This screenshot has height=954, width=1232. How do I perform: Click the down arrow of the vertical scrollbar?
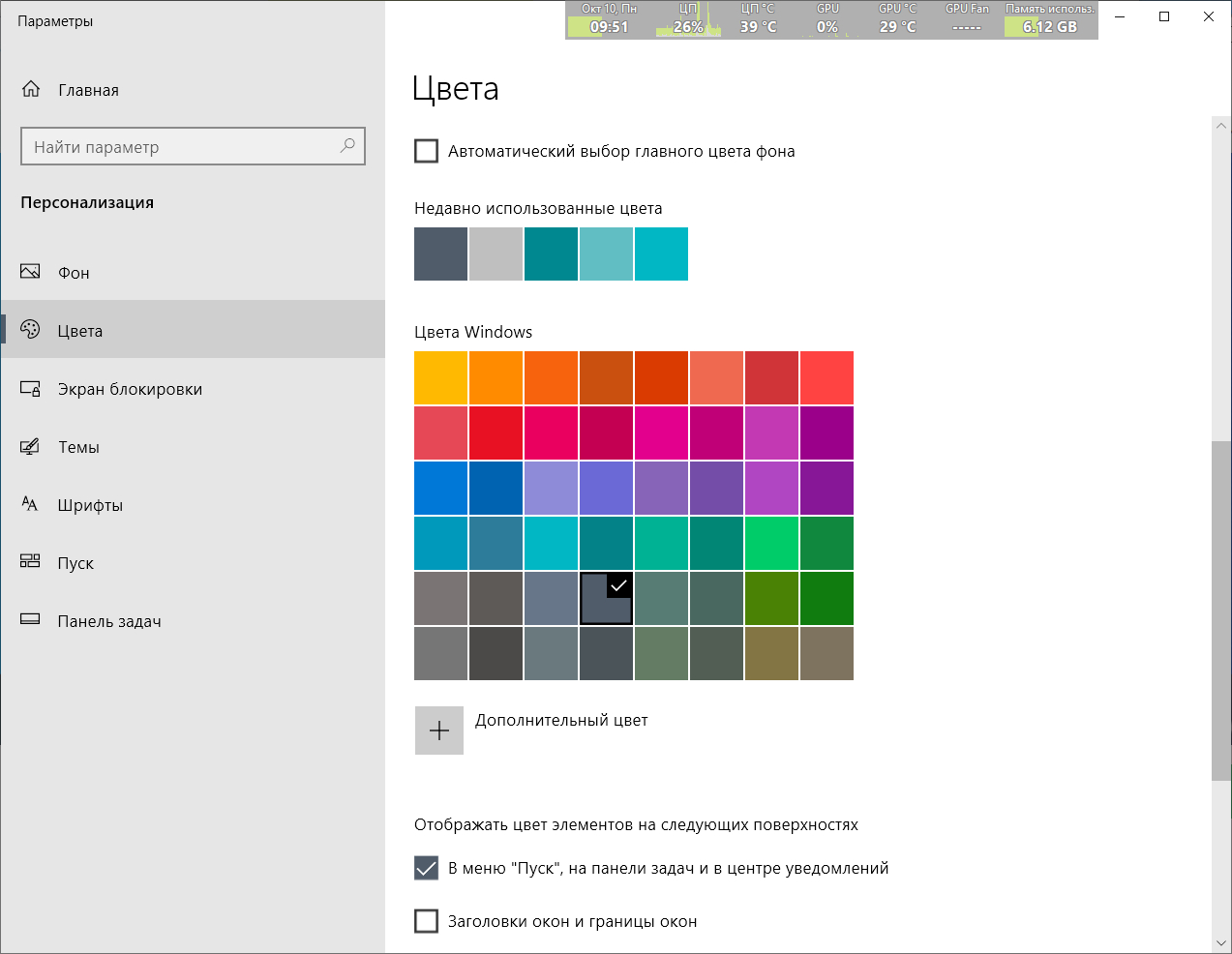pyautogui.click(x=1220, y=943)
